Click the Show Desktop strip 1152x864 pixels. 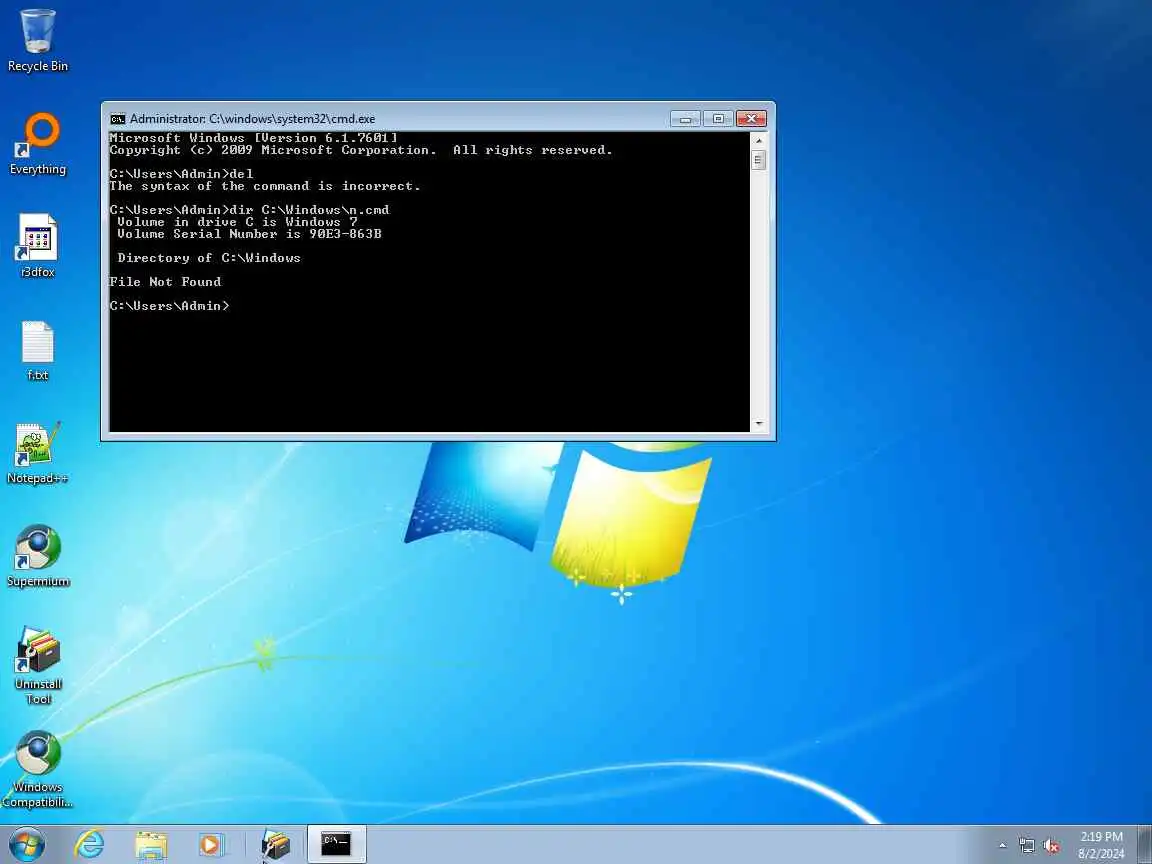1145,844
